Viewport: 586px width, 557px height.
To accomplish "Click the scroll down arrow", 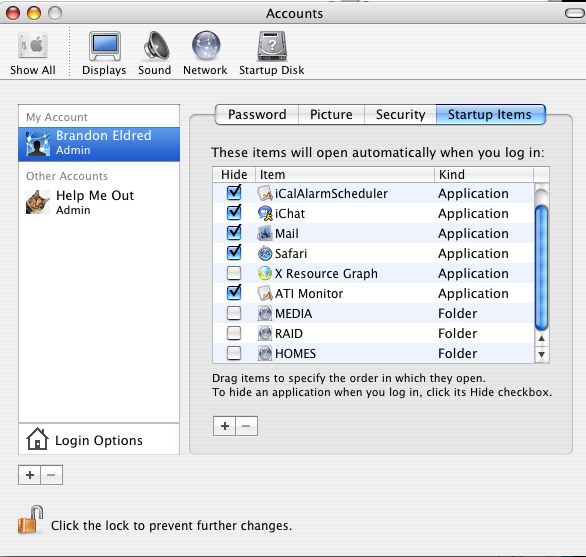I will click(x=542, y=354).
